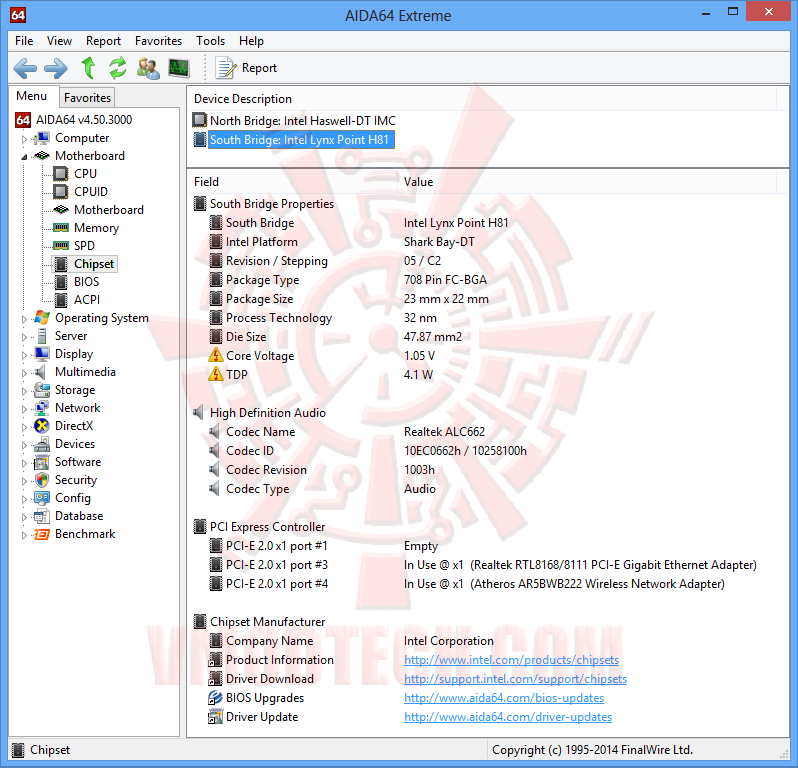Viewport: 798px width, 768px height.
Task: Open the intel.com/products/chipsets link
Action: click(511, 660)
